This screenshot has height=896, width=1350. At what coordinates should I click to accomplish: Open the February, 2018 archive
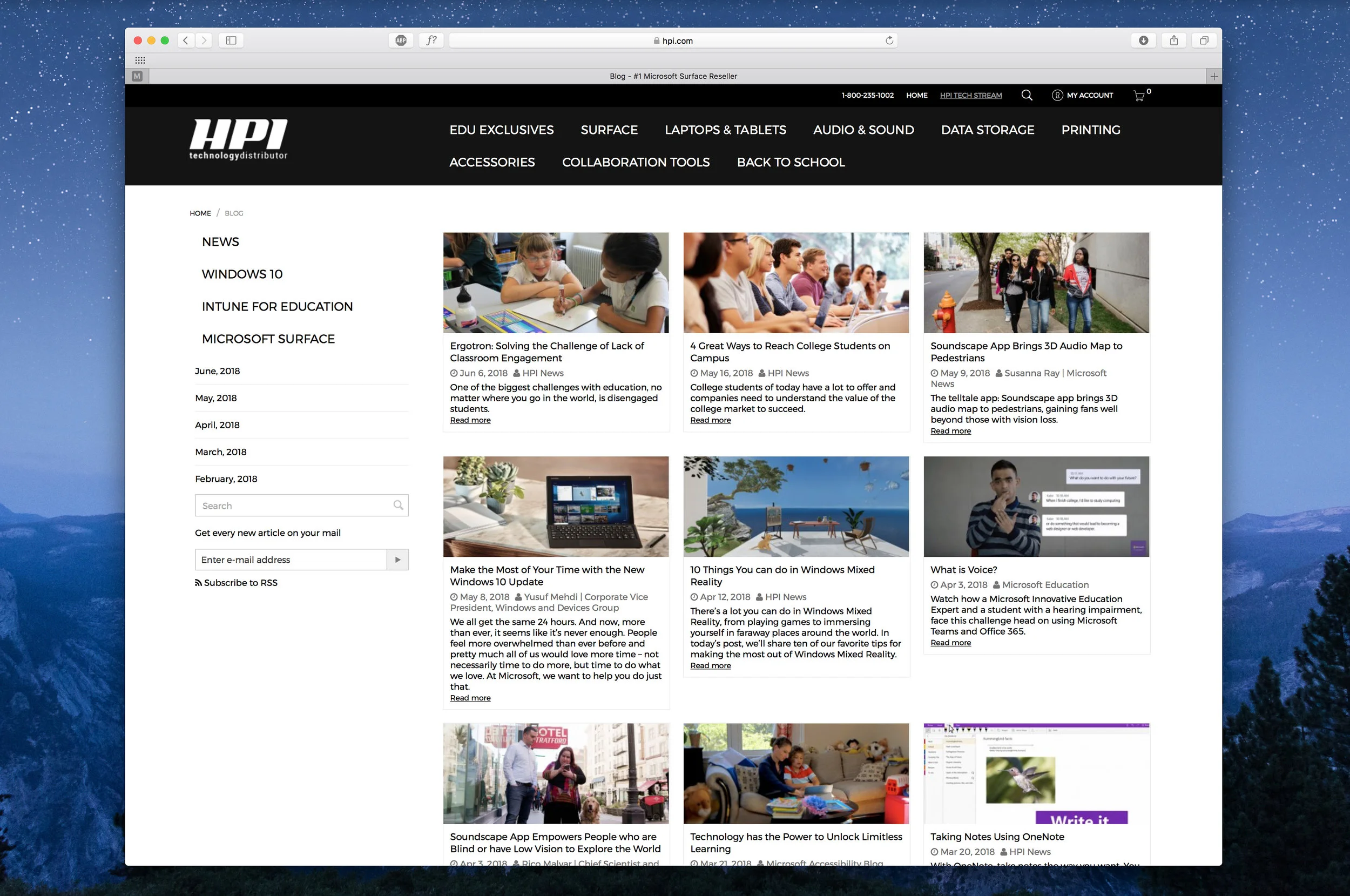pos(226,479)
